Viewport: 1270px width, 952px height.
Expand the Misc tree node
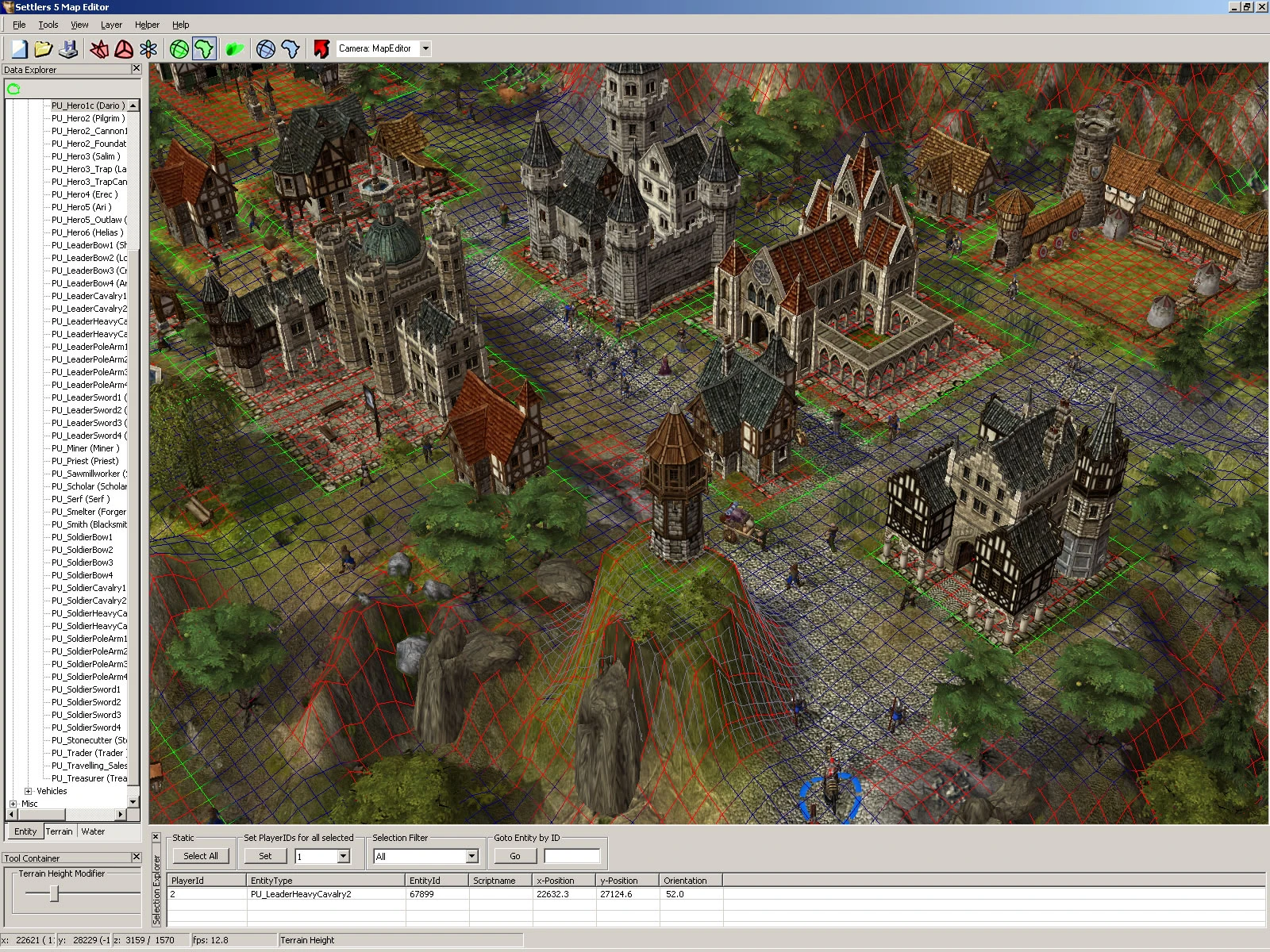(x=13, y=804)
